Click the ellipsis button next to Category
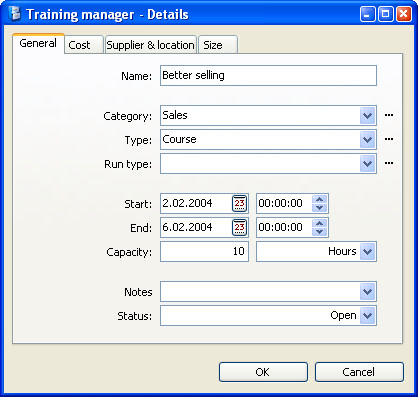Viewport: 418px width, 397px height. (389, 115)
